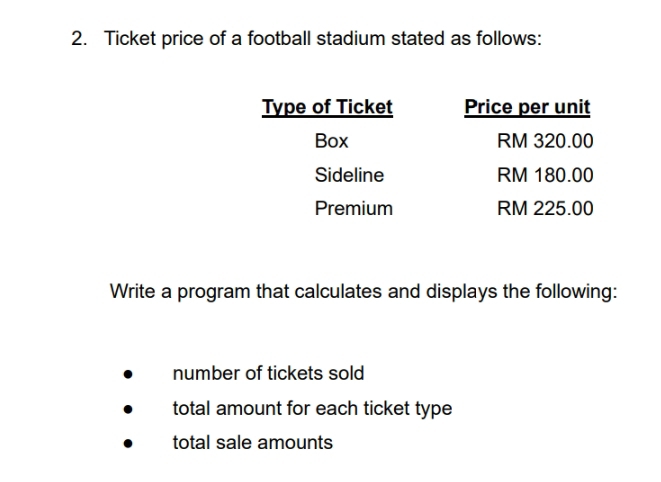Select the 'Premium' ticket type text
Screen dimensions: 661x482
(x=353, y=209)
